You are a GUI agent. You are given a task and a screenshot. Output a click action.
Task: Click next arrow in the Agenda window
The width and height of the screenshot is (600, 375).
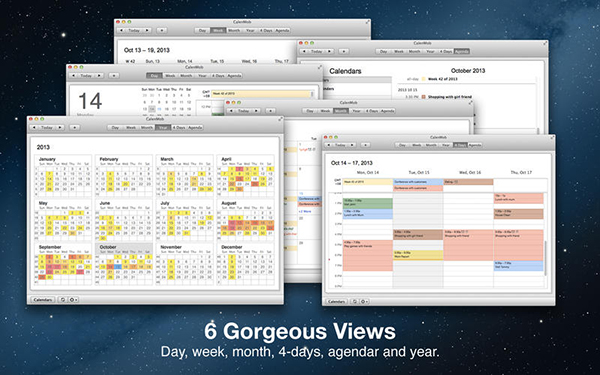329,51
